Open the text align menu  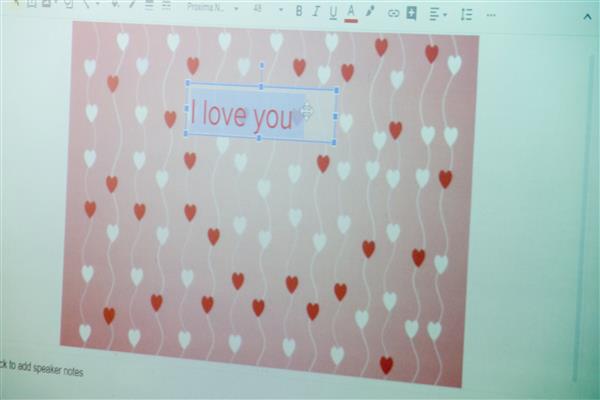434,15
